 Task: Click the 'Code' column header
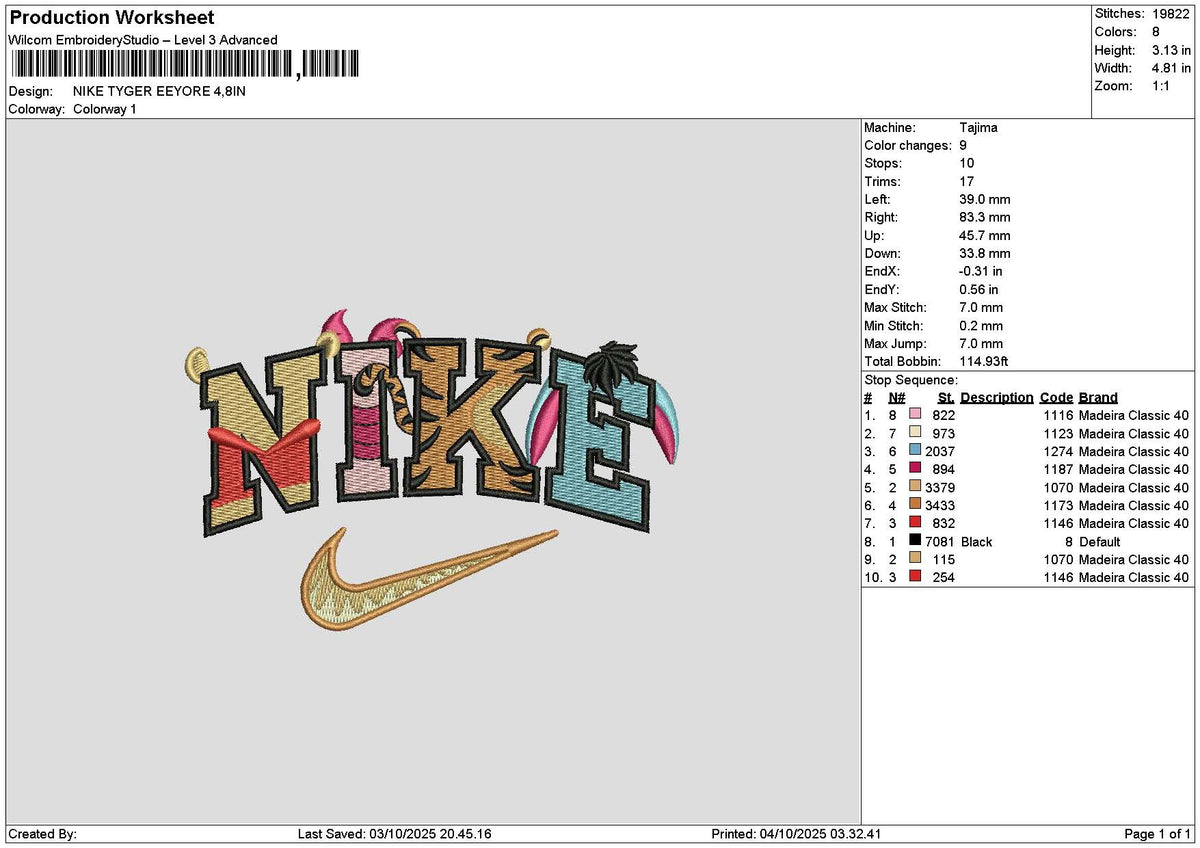1056,397
